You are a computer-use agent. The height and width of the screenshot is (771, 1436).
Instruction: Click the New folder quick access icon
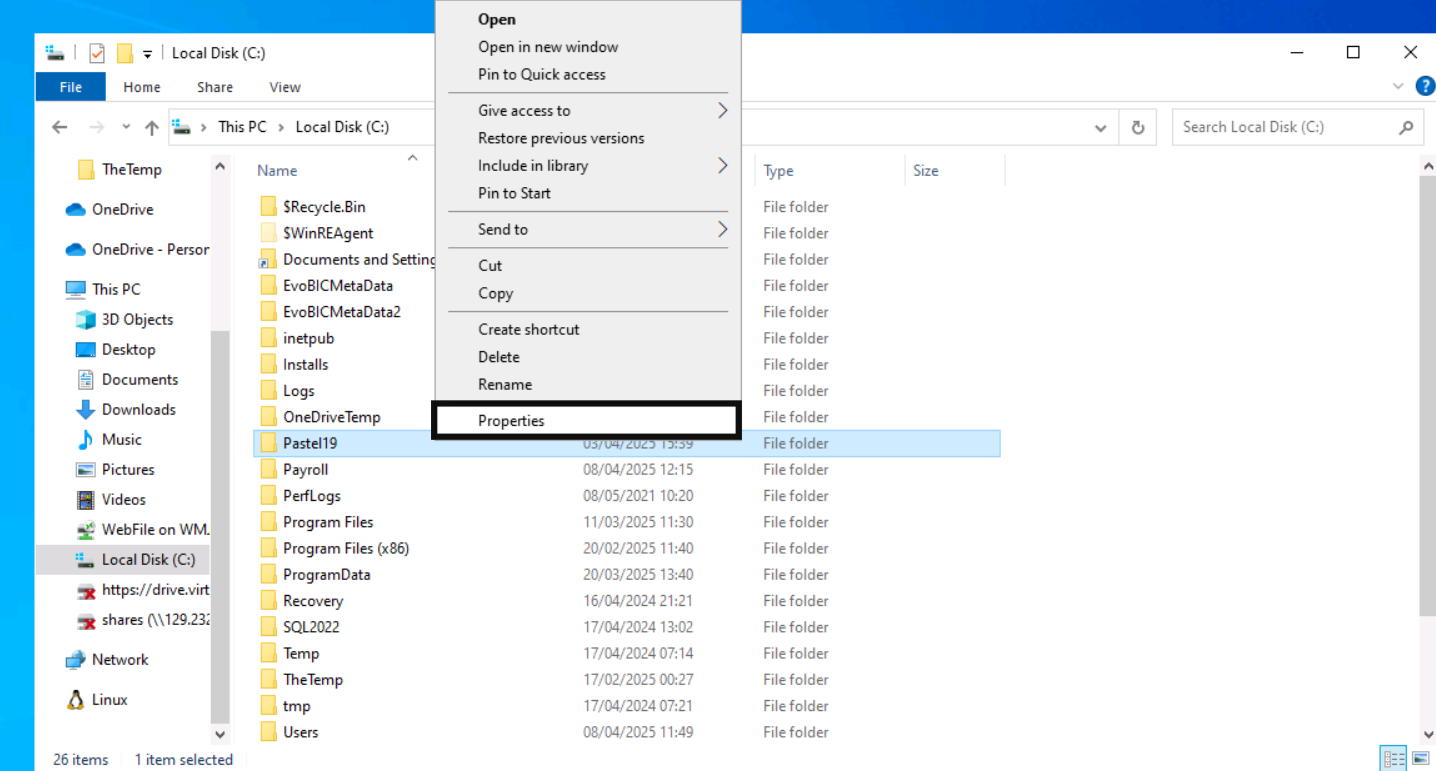click(124, 53)
